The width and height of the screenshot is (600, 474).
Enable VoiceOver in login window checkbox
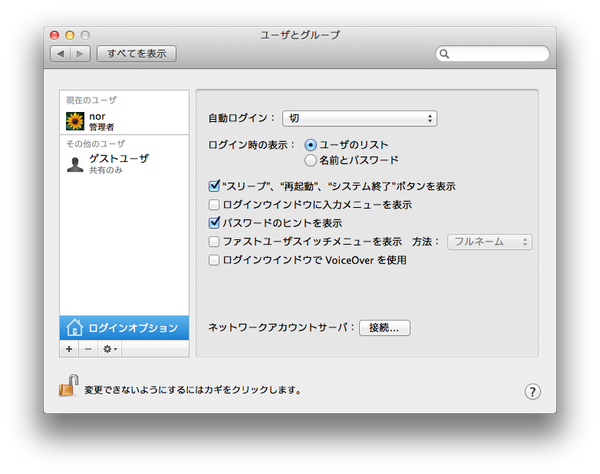[214, 260]
